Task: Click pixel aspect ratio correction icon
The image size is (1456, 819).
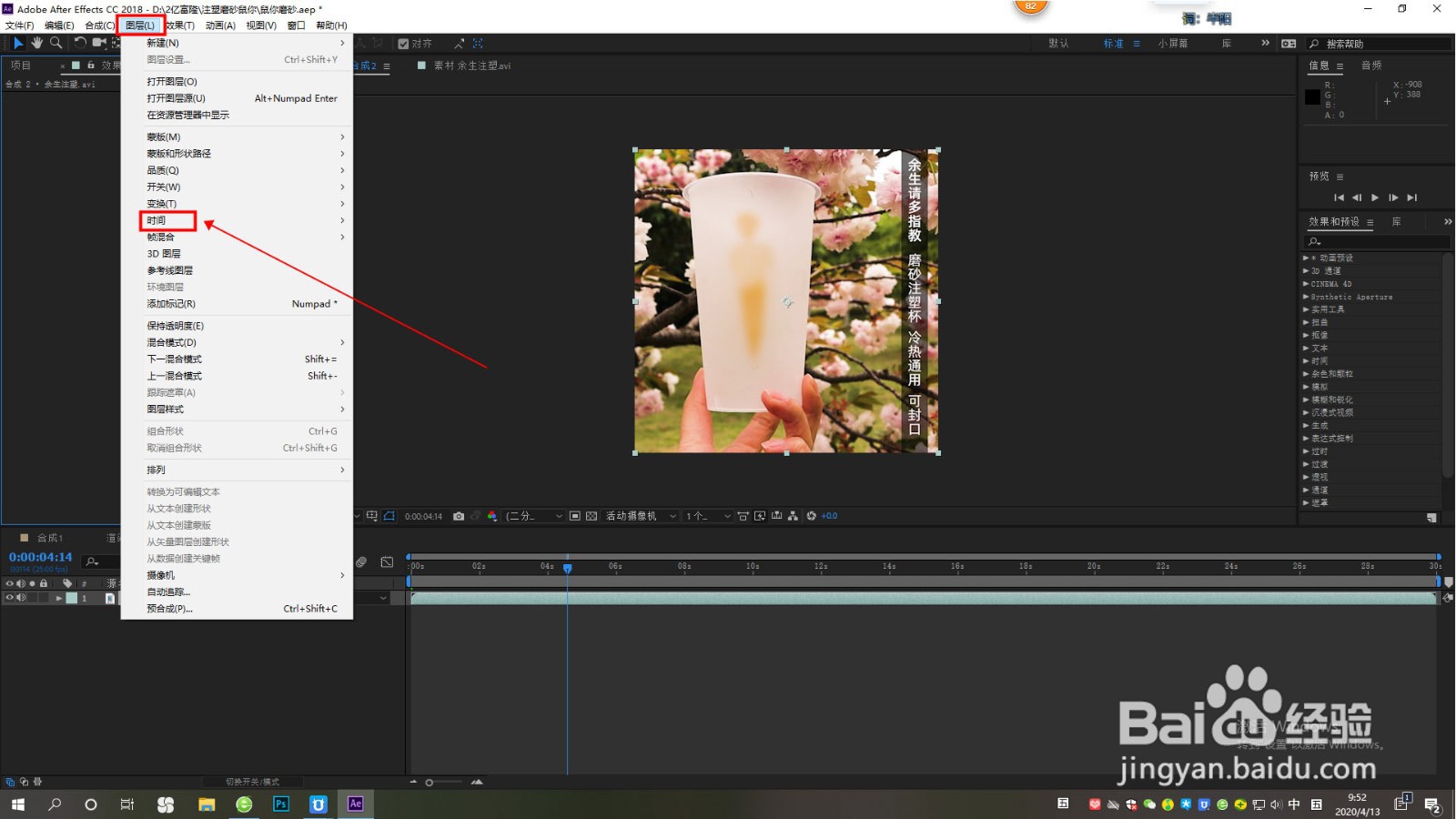Action: click(x=743, y=516)
